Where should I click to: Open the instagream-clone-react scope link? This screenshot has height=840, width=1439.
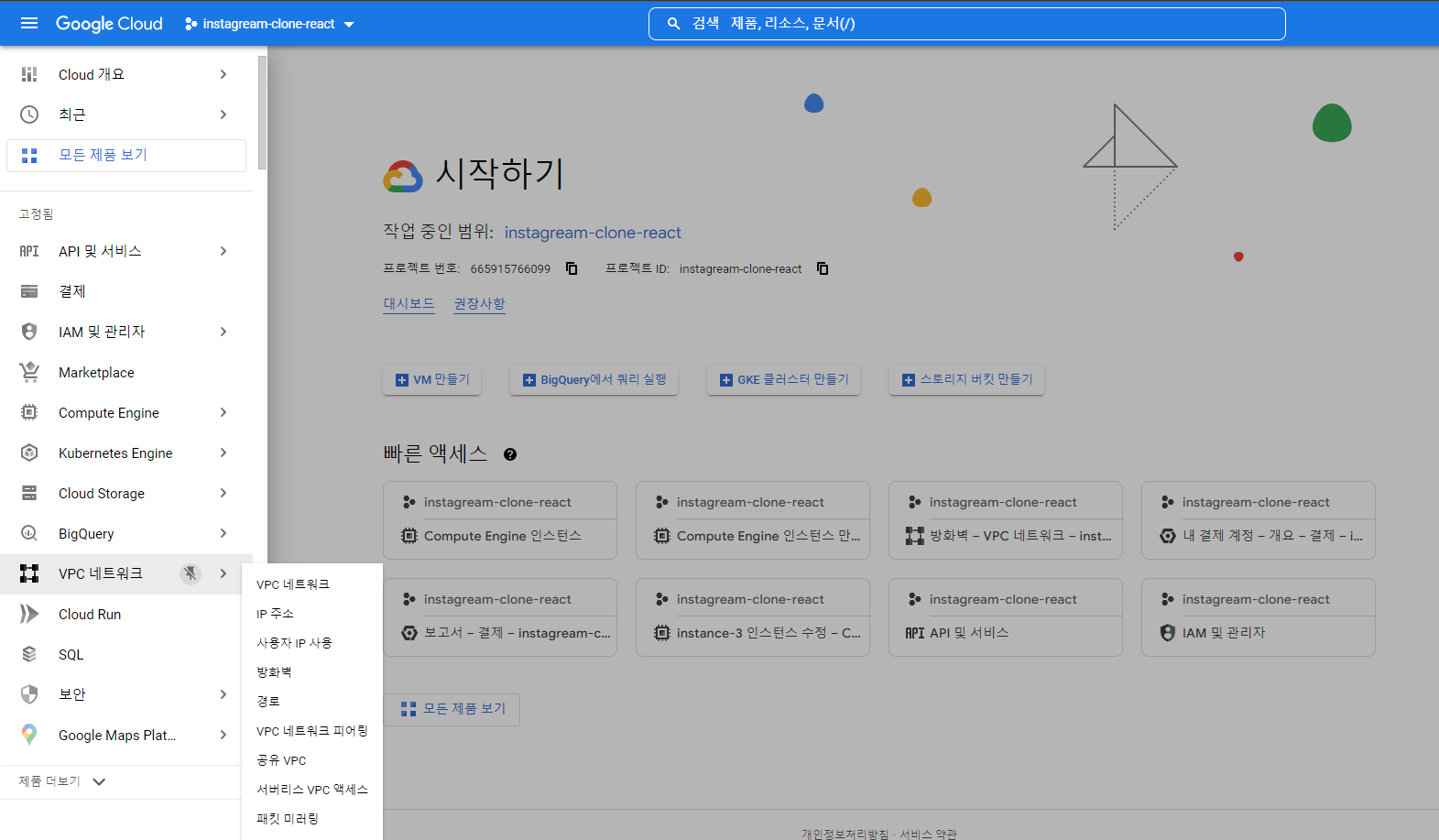593,233
